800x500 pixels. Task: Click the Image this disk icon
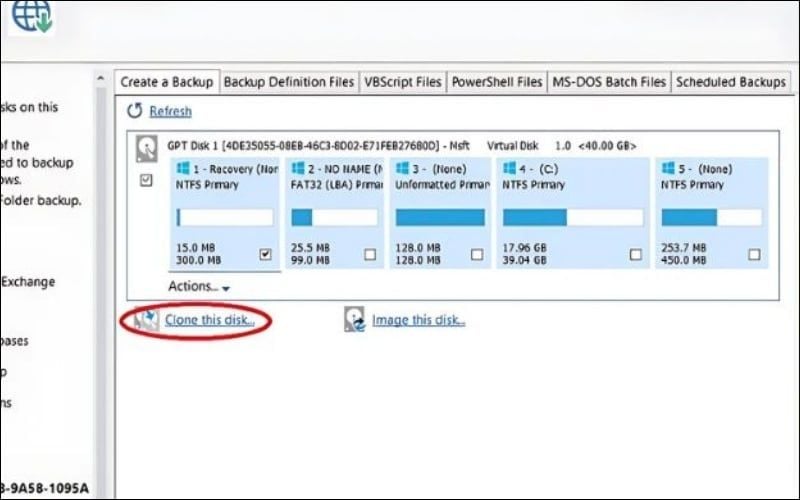pyautogui.click(x=355, y=319)
